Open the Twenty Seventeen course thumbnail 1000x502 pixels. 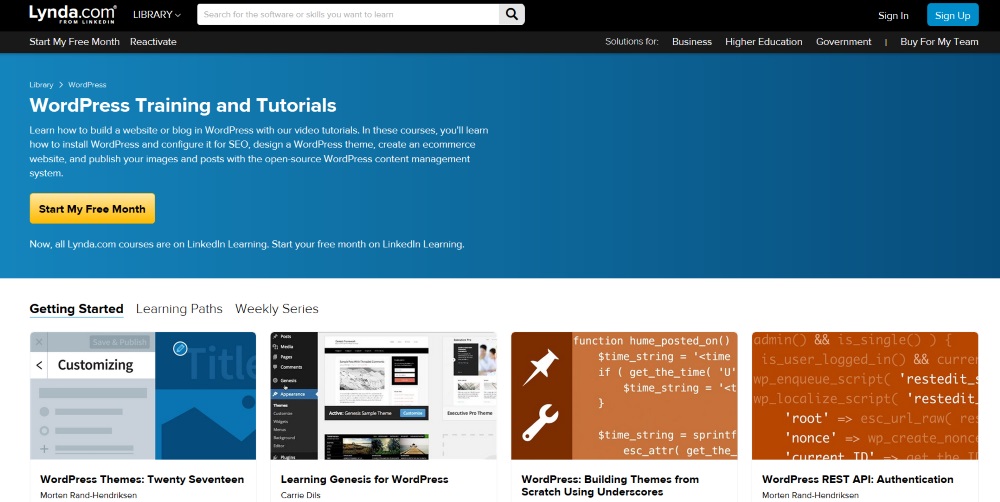tap(143, 395)
